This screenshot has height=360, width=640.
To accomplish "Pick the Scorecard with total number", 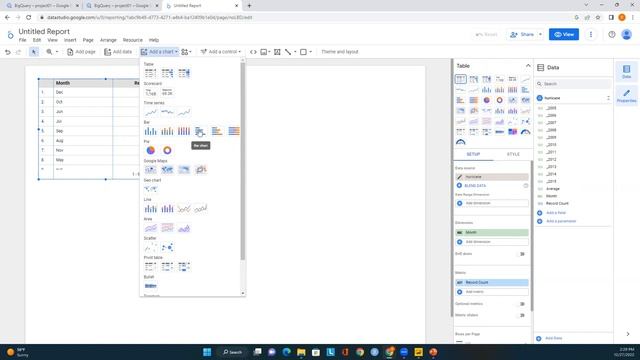I will (x=151, y=93).
